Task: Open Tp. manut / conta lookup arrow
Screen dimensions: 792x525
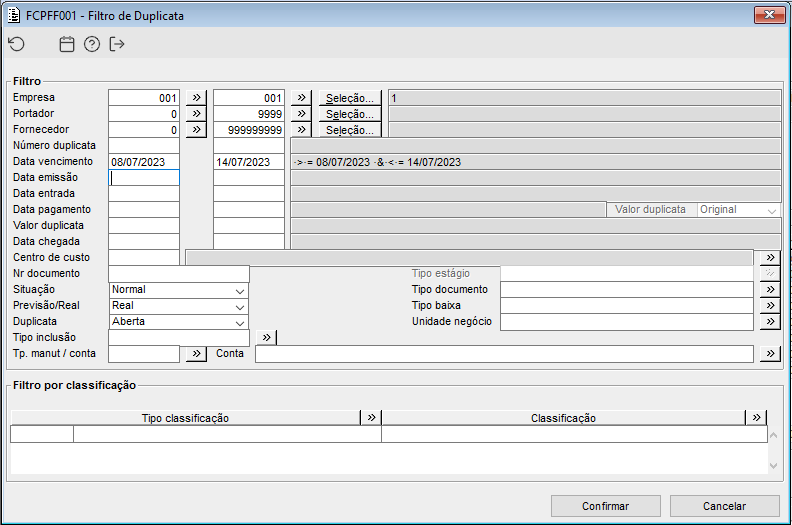Action: [196, 354]
